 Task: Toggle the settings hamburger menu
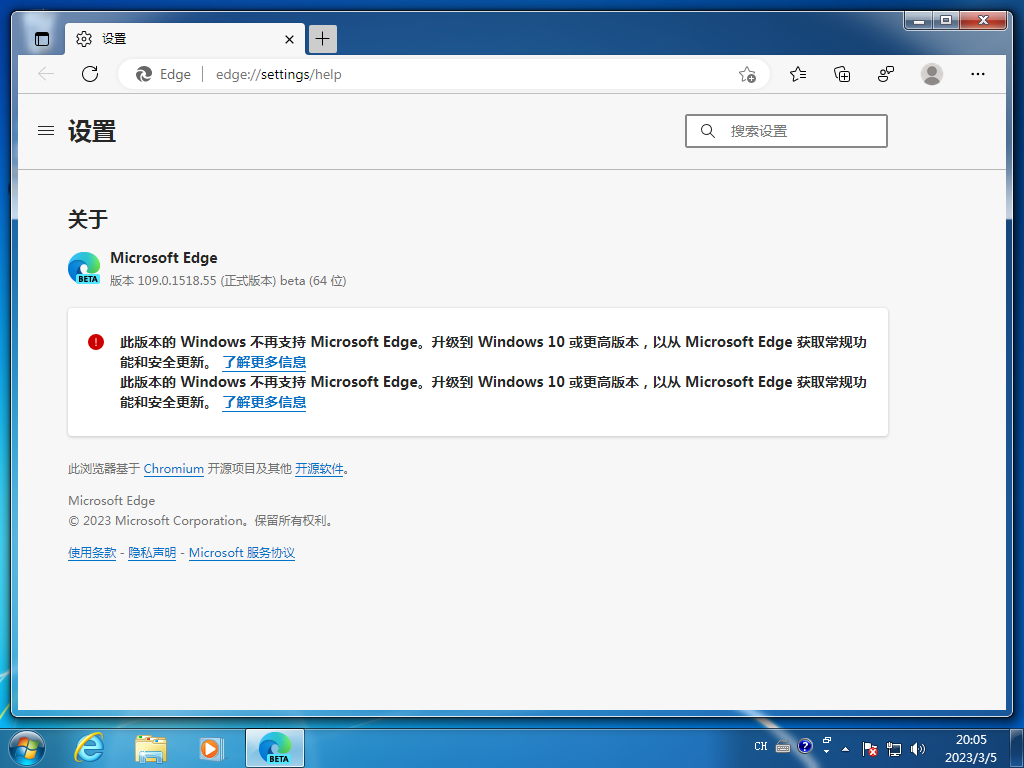[x=46, y=131]
